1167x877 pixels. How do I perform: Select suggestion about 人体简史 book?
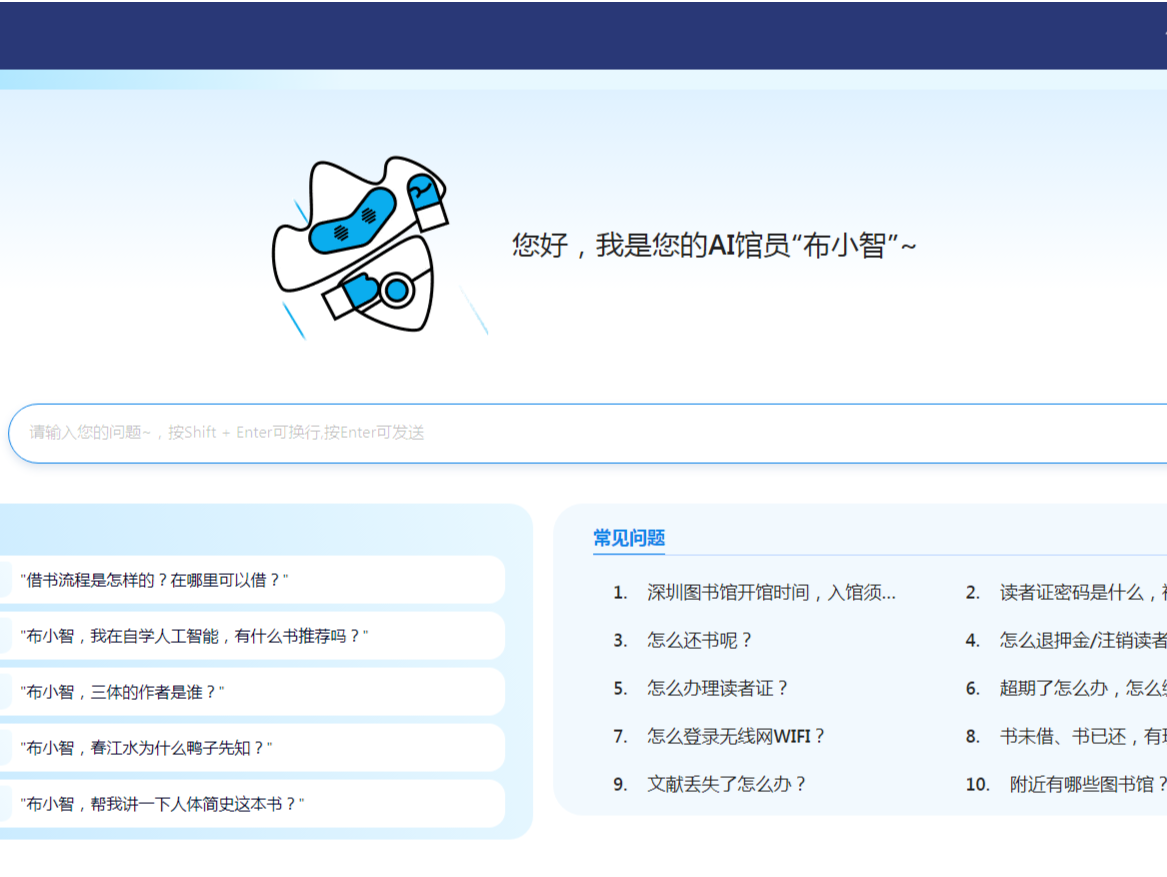252,804
